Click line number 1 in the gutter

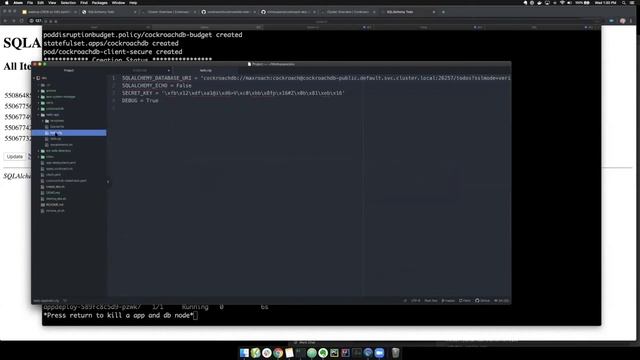(113, 78)
